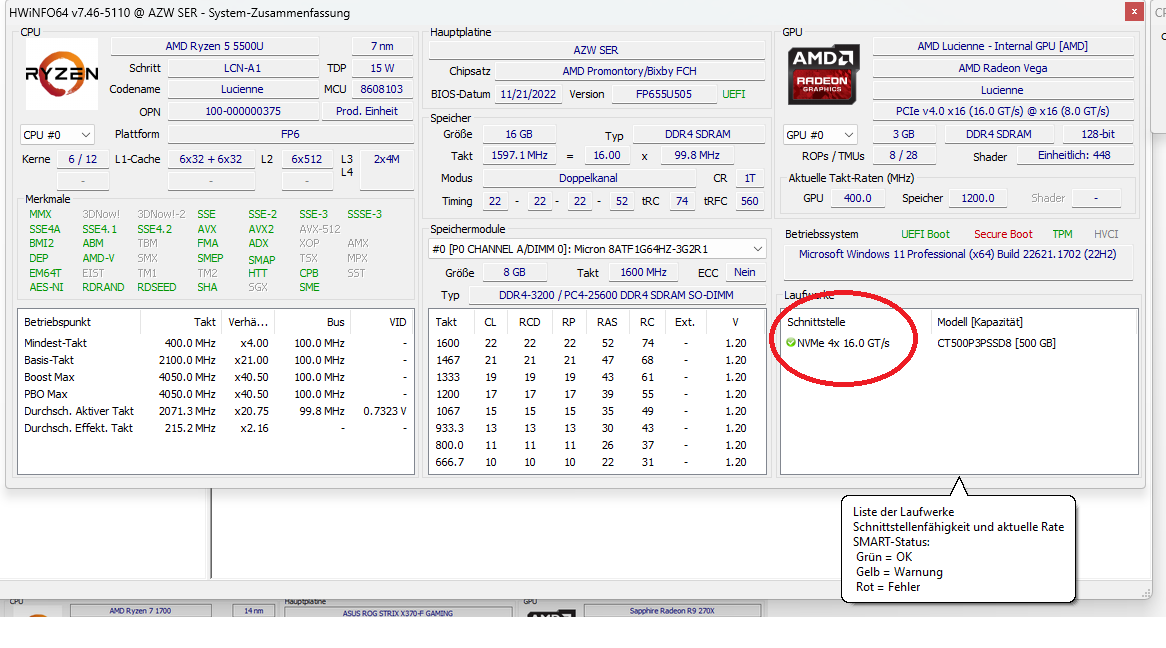Click the NVMe 4x 16.0 GT/s drive entry
Viewport: 1166px width, 648px height.
(843, 343)
